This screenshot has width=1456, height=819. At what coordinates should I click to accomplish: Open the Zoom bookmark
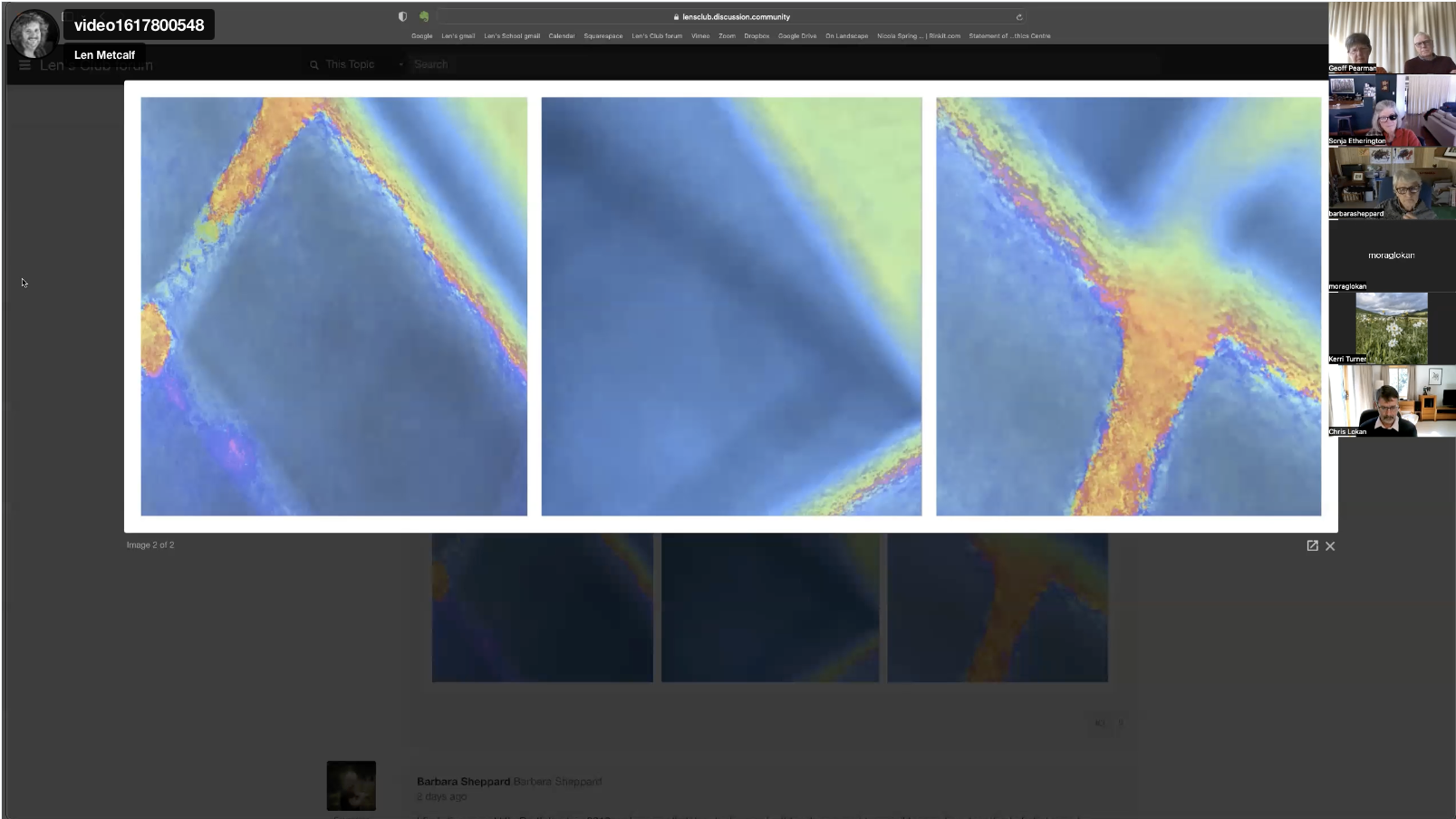(x=727, y=36)
